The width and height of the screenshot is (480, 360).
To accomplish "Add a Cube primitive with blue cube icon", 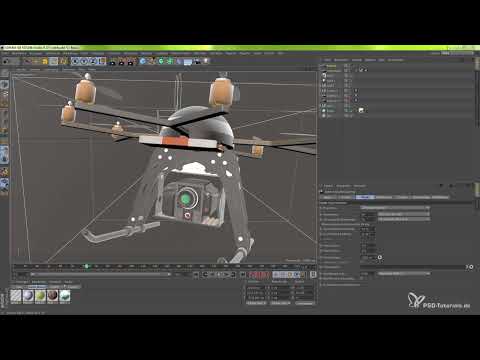I will (143, 61).
